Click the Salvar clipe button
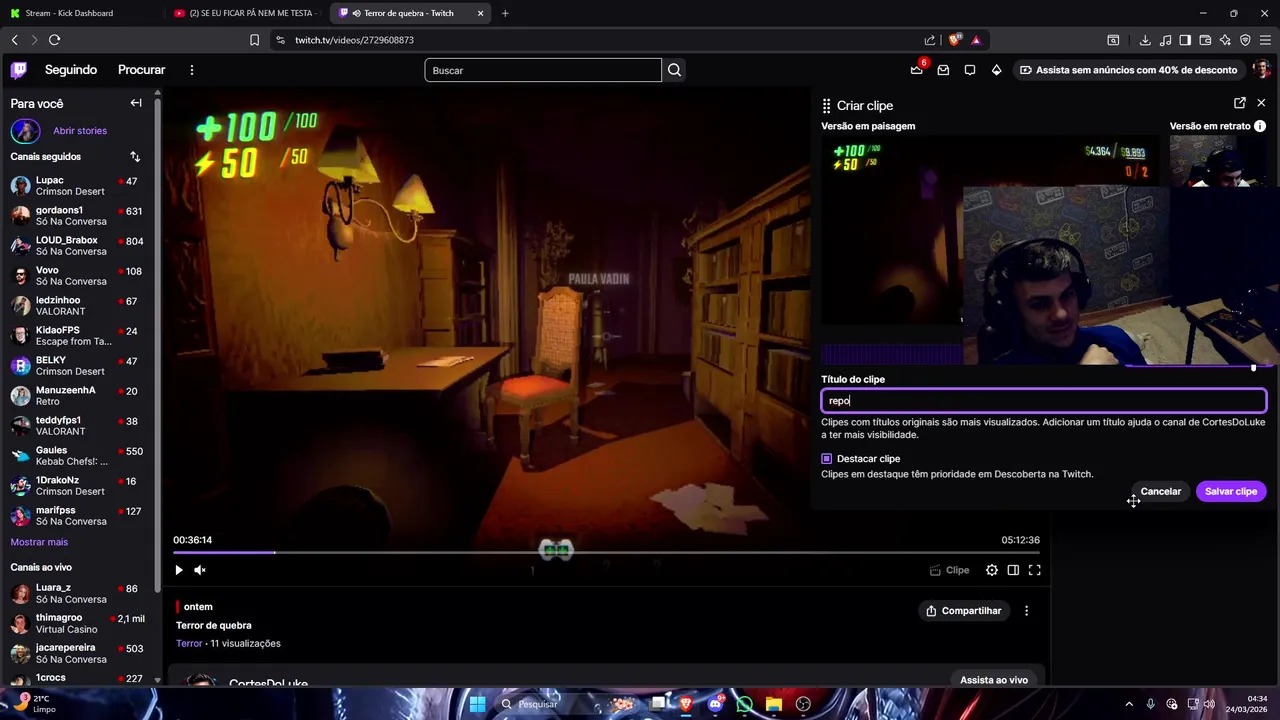Screen dimensions: 1280x720 1231,491
